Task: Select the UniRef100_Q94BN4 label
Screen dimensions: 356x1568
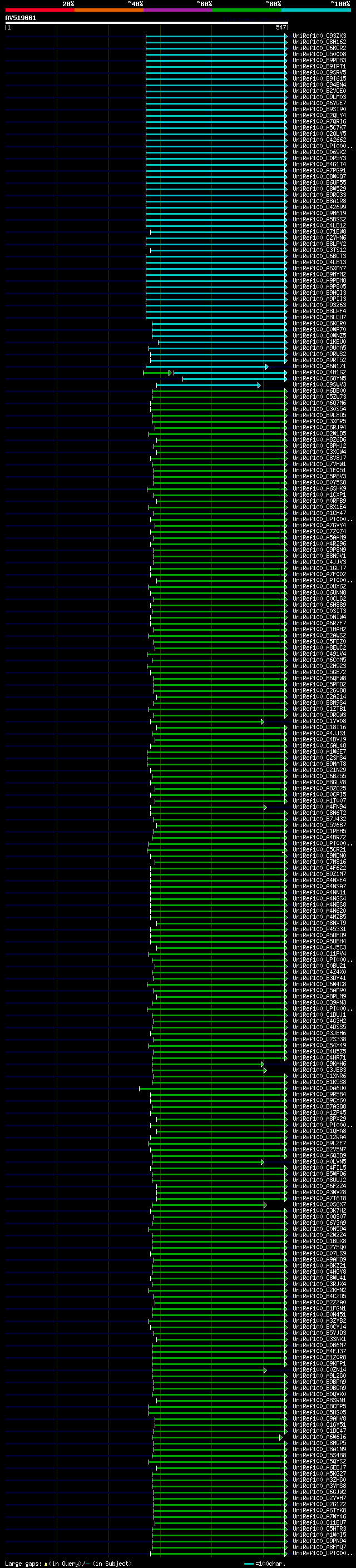Action: coord(319,85)
